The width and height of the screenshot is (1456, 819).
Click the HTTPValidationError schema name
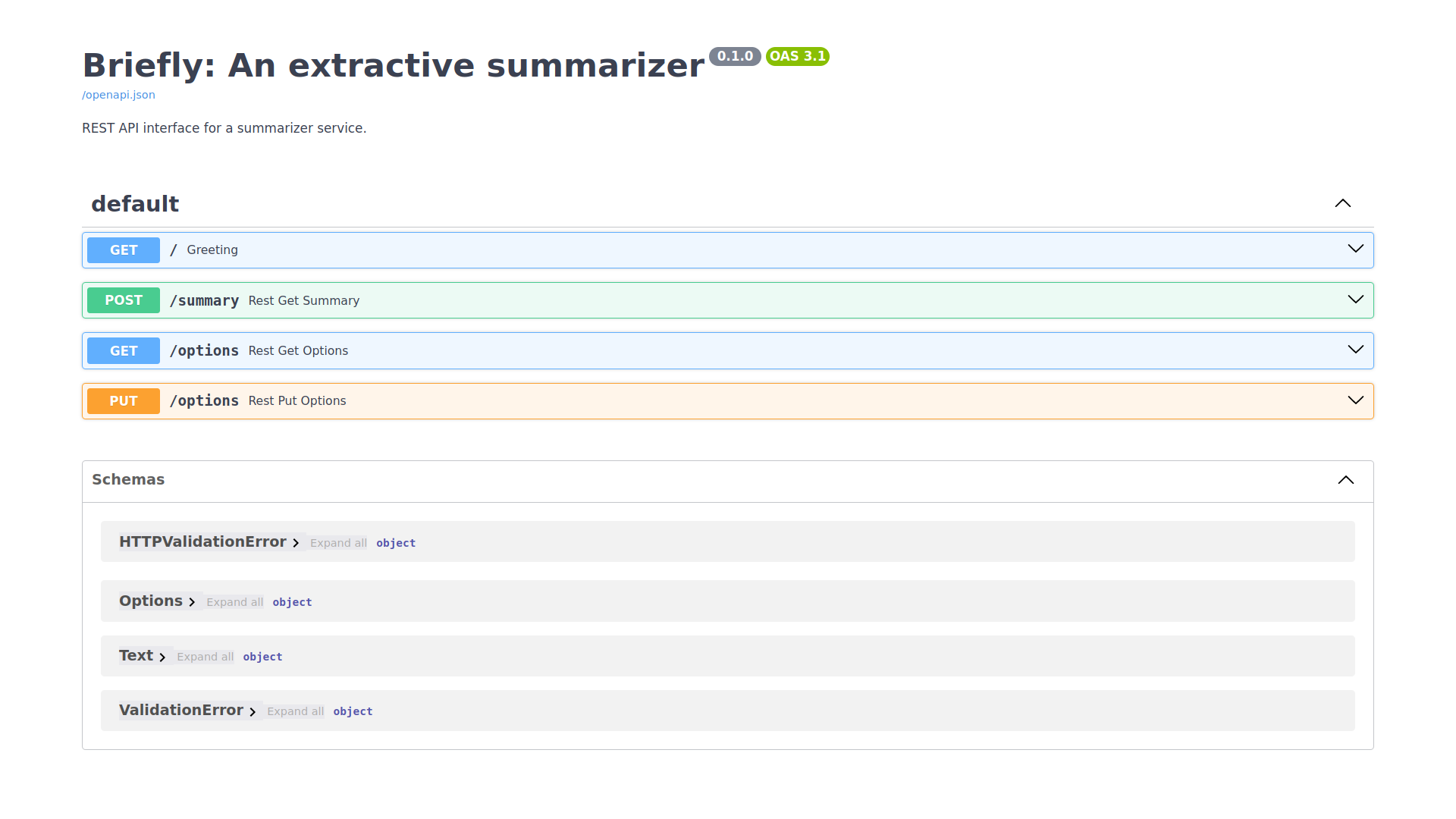point(202,541)
